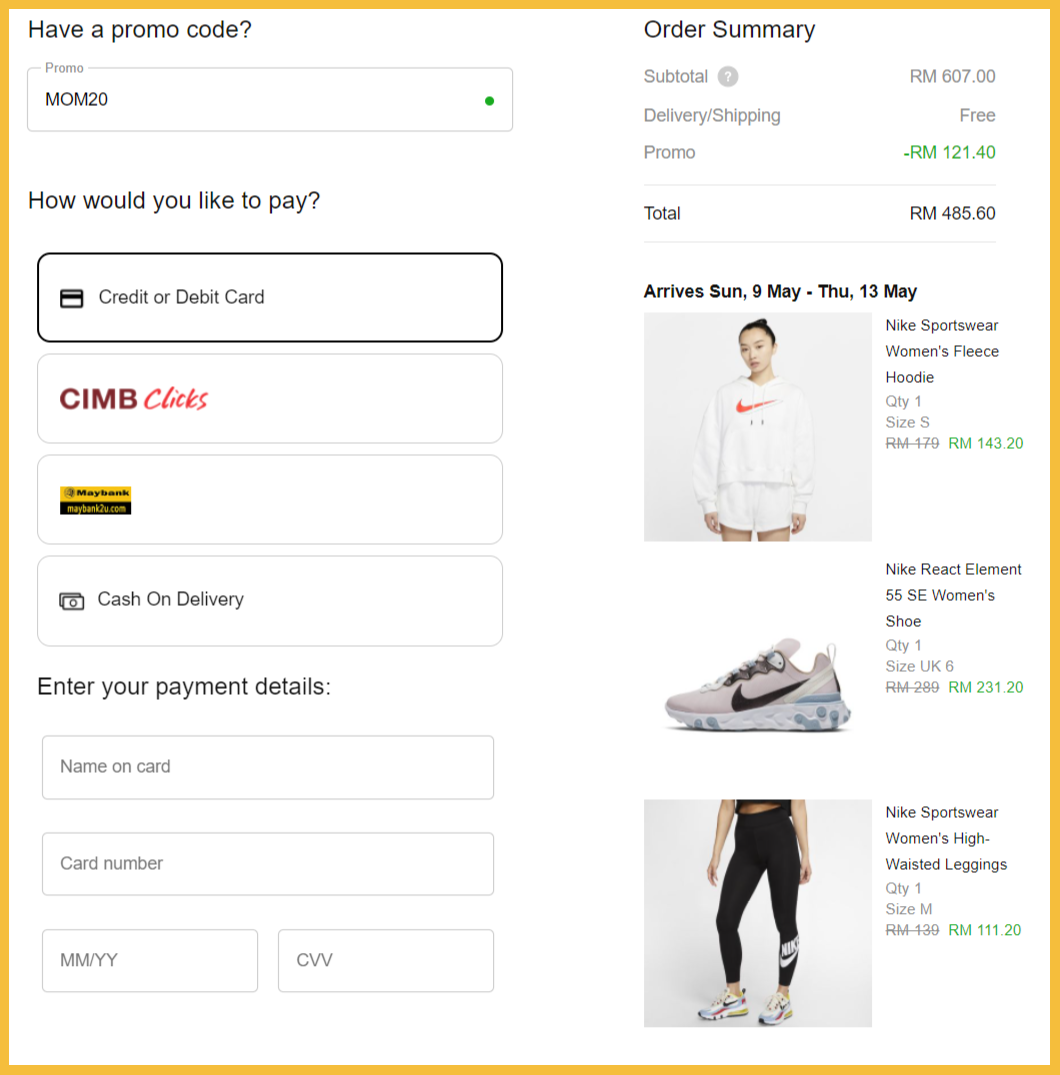Viewport: 1060px width, 1075px height.
Task: Focus the CVV input box
Action: pos(386,961)
